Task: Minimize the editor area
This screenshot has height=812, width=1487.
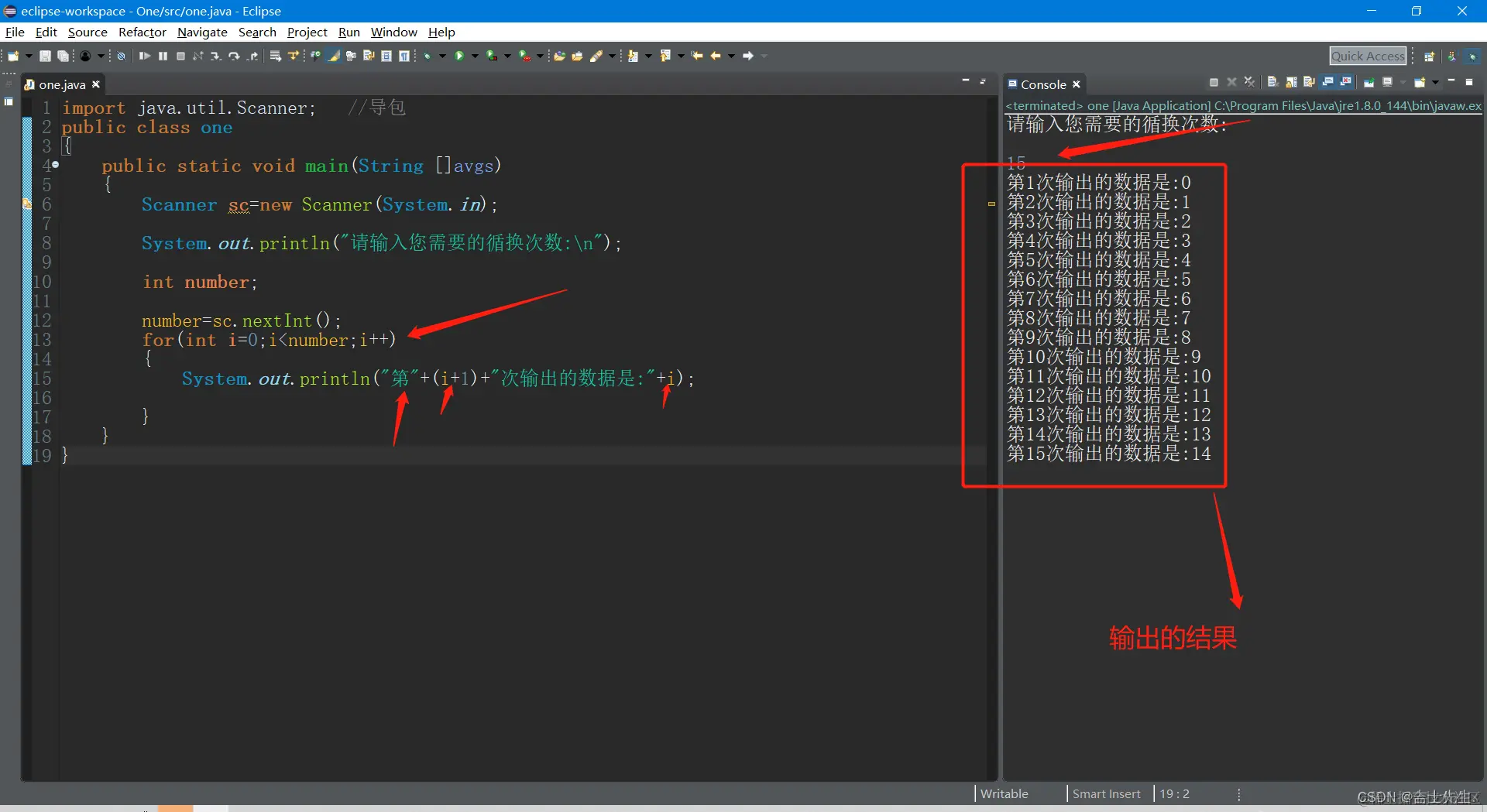Action: point(966,81)
